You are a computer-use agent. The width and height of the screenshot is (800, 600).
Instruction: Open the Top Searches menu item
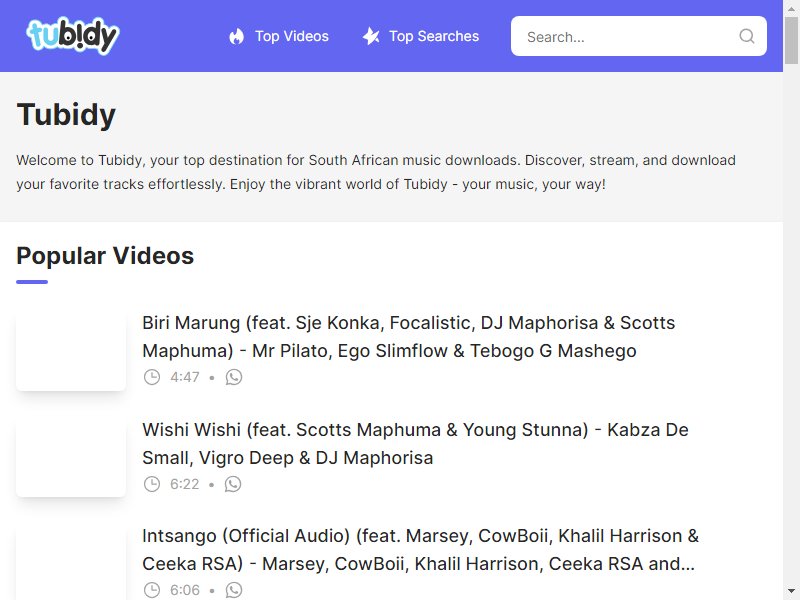pos(421,36)
